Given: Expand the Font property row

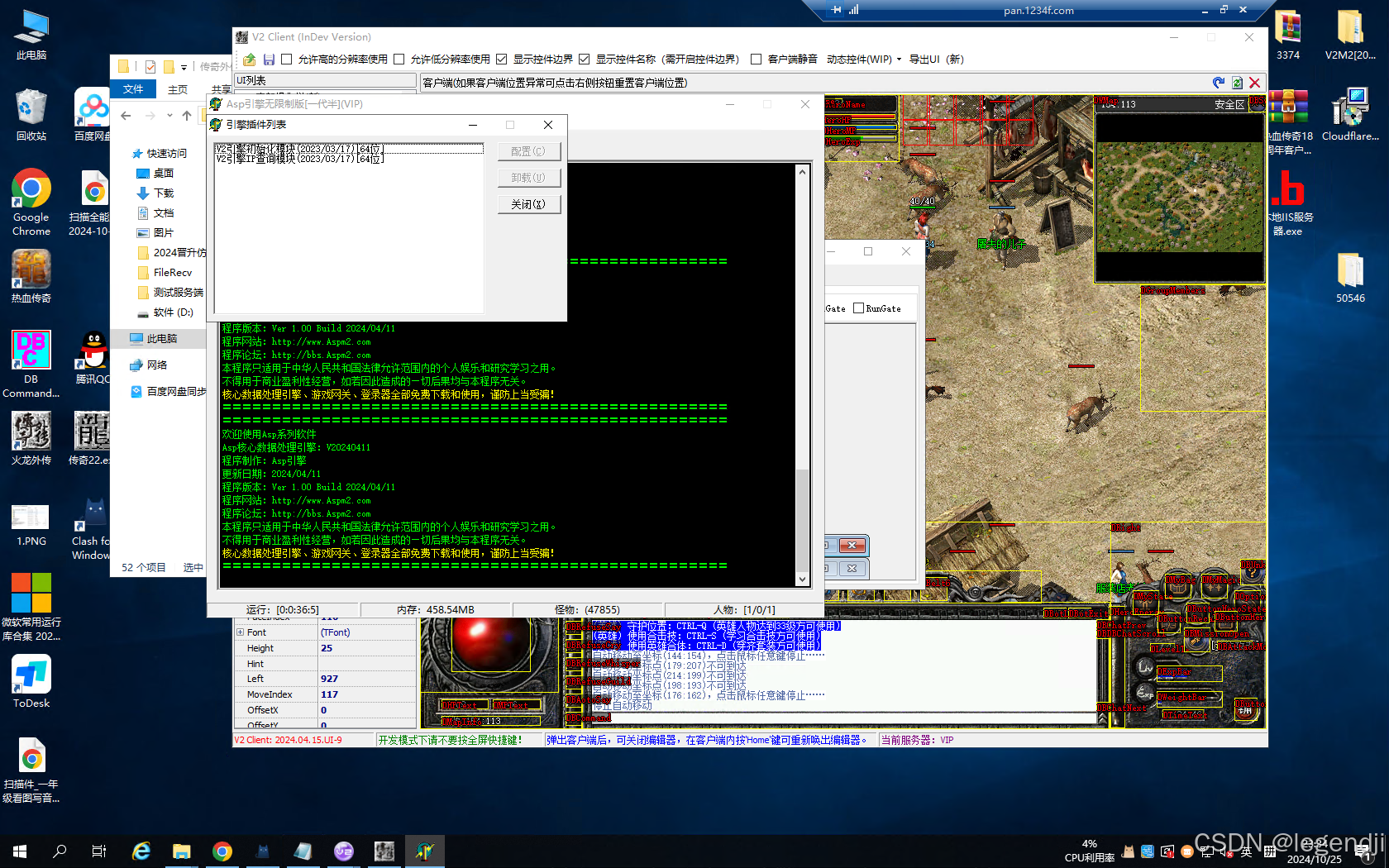Looking at the screenshot, I should (241, 632).
